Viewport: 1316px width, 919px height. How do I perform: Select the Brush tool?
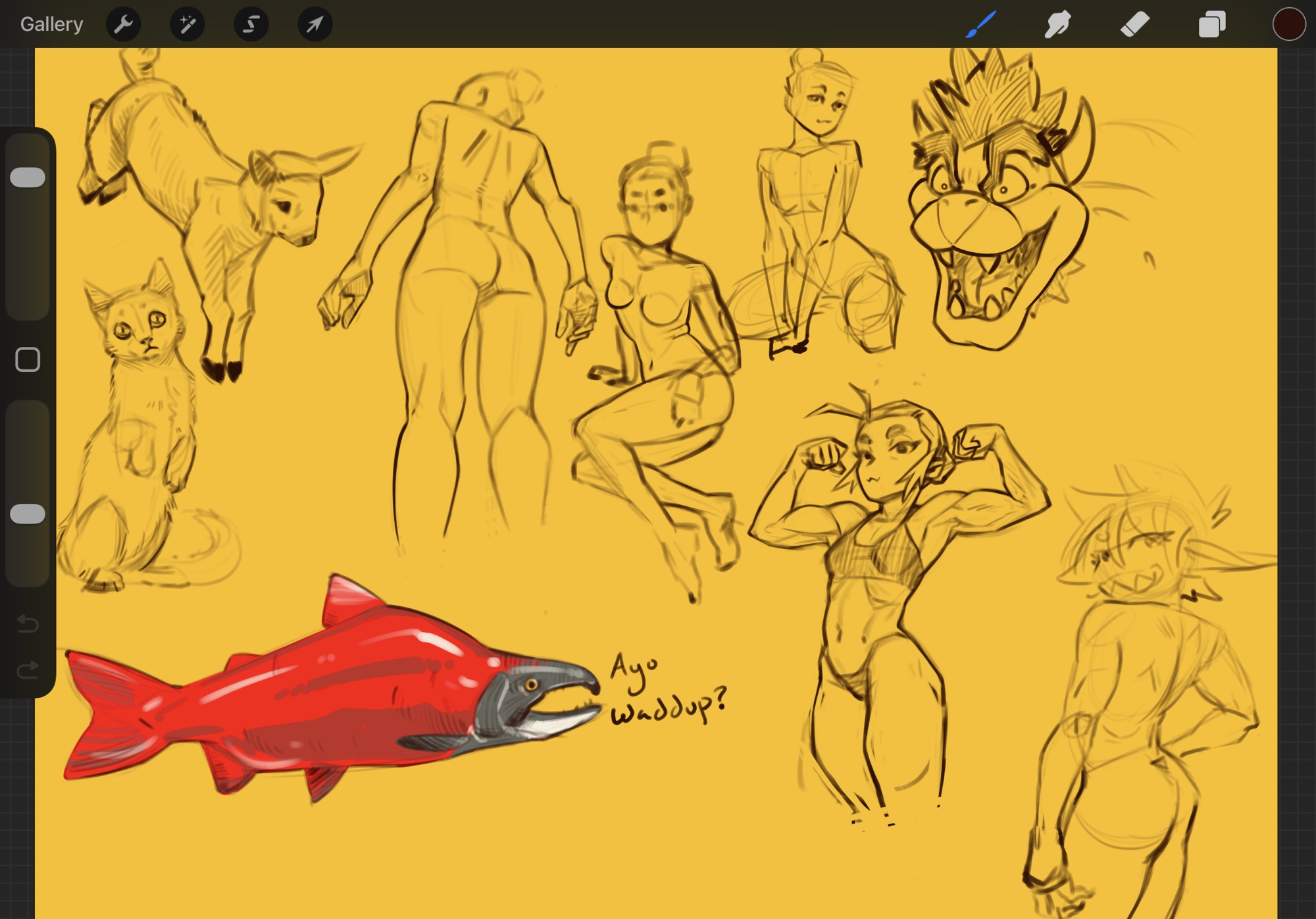tap(980, 25)
